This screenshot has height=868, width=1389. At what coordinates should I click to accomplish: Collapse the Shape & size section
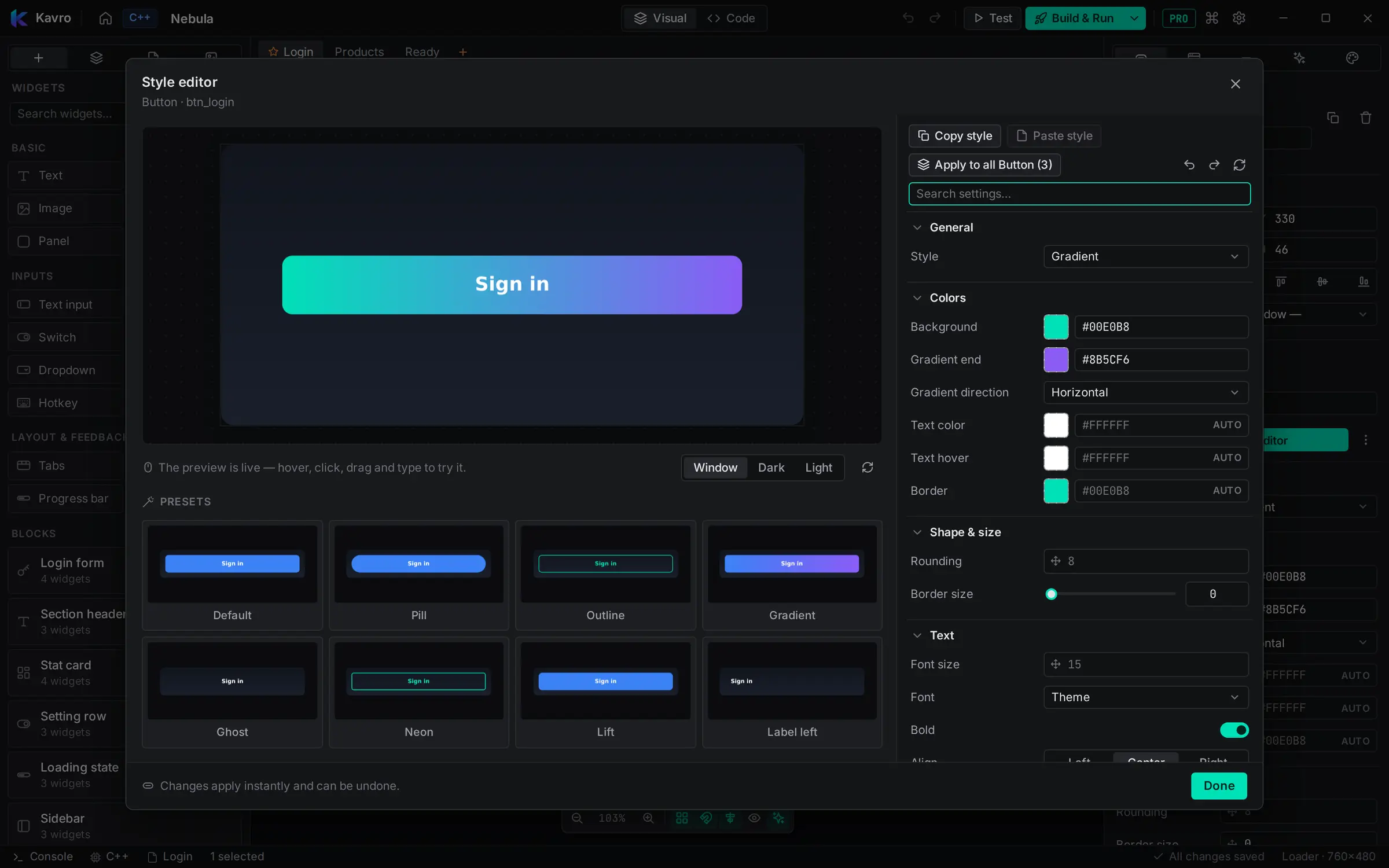pyautogui.click(x=917, y=532)
